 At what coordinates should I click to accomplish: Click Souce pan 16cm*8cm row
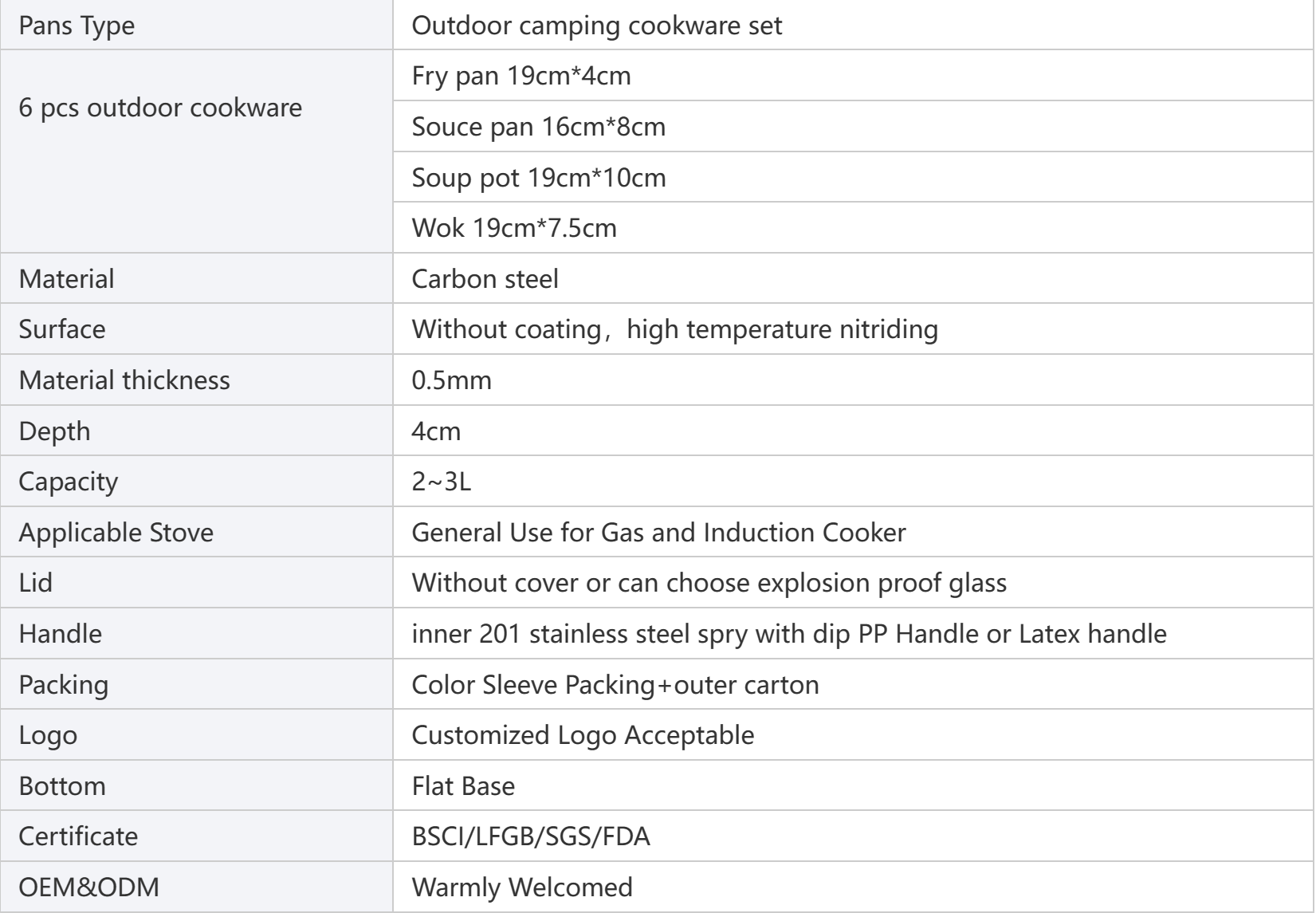(538, 127)
